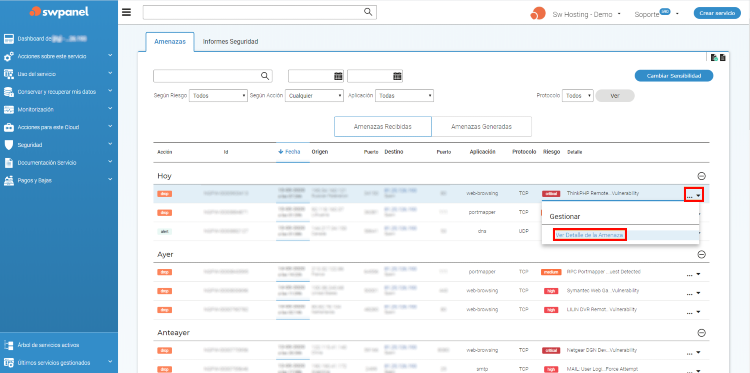This screenshot has height=373, width=750.
Task: Collapse the Anteayer group
Action: [702, 333]
